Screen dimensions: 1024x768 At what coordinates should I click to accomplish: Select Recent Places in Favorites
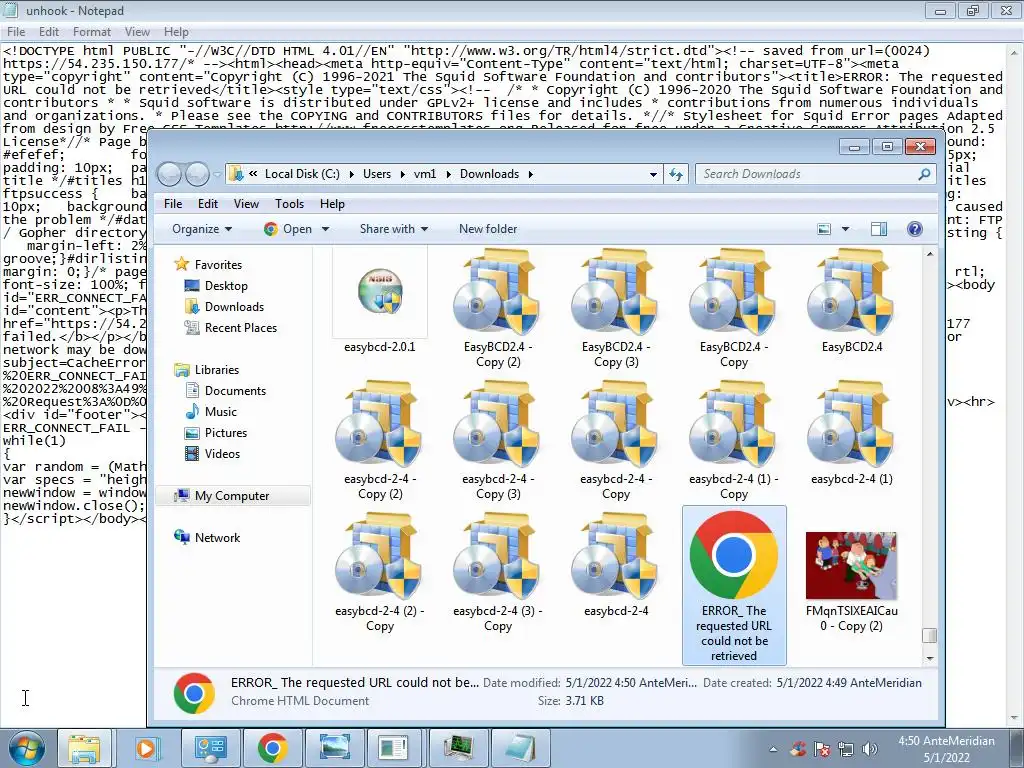pos(240,328)
